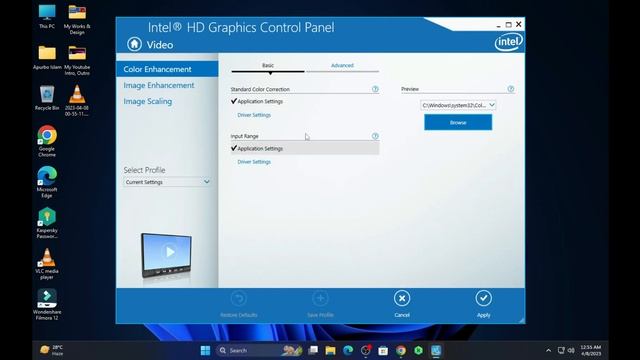Open help for Input Range
This screenshot has width=640, height=360.
pos(375,136)
